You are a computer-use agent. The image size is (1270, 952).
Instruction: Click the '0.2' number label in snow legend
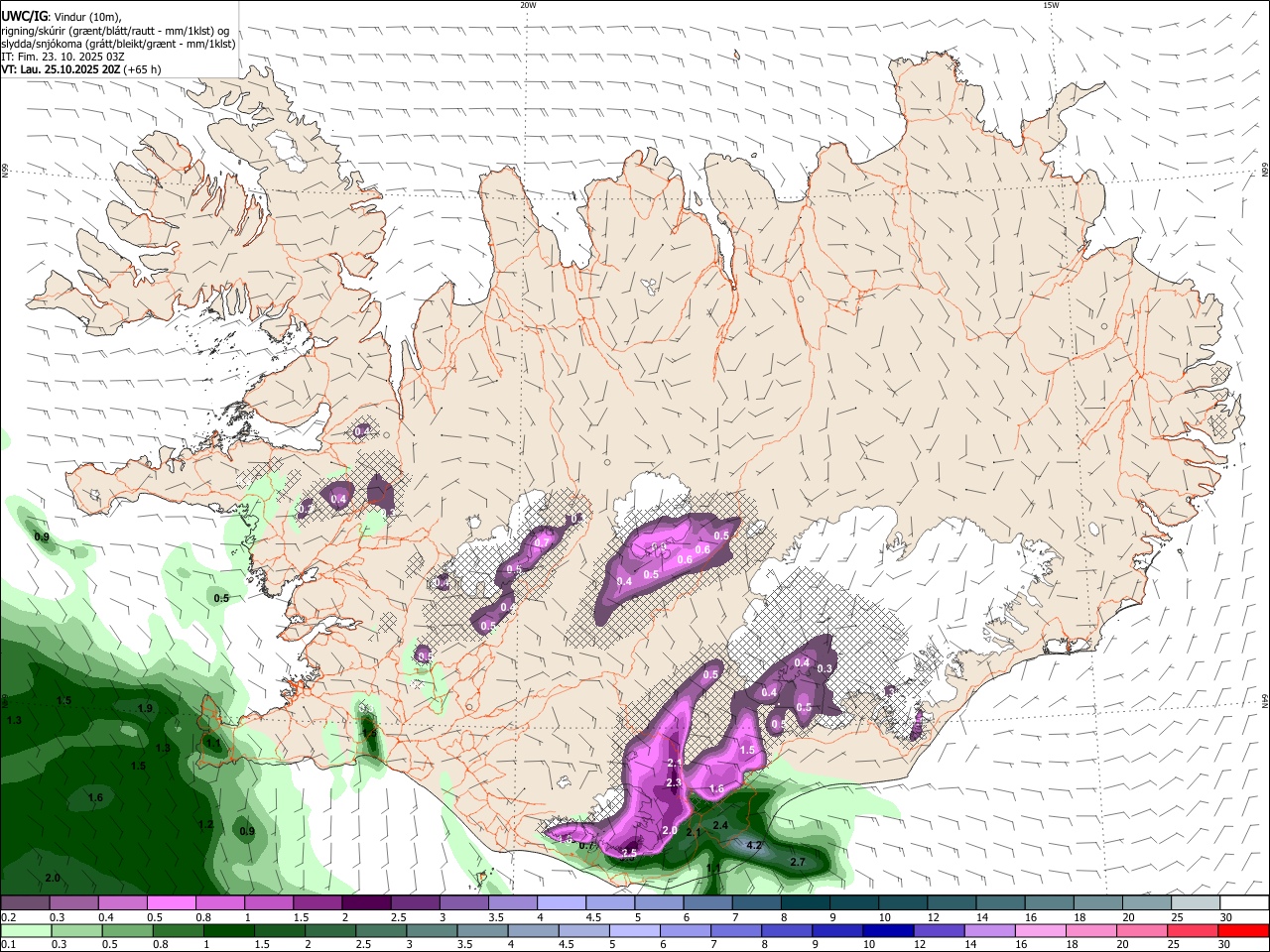(x=7, y=917)
